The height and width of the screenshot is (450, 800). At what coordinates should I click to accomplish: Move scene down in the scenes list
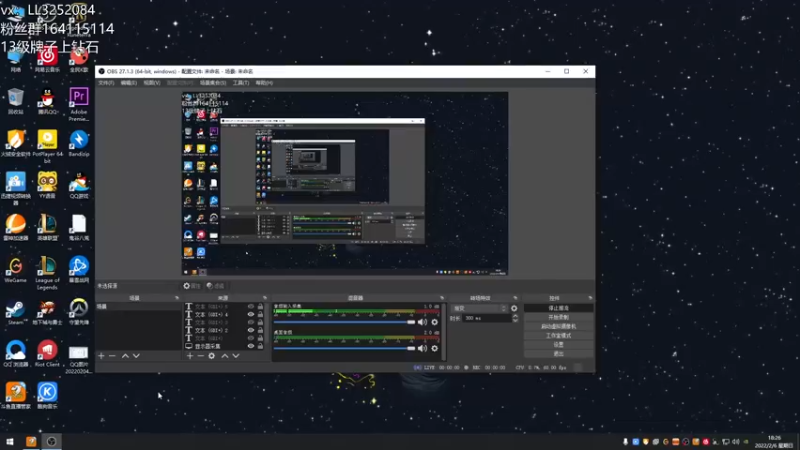(x=136, y=356)
